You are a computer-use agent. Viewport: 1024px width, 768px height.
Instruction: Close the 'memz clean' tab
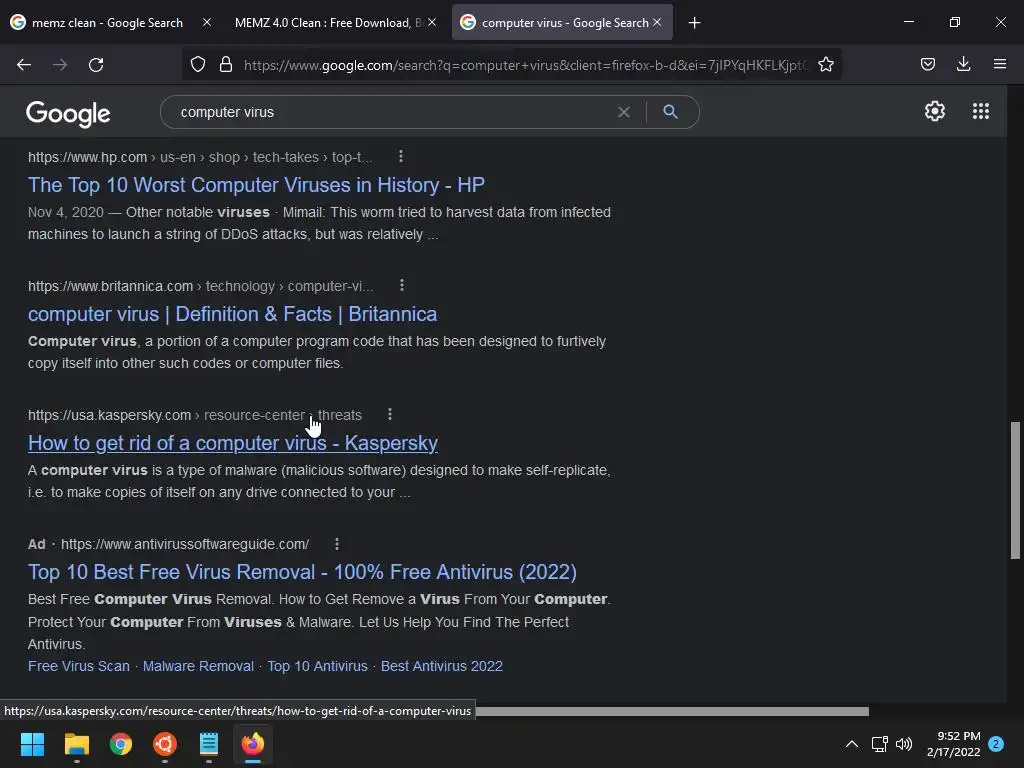[206, 22]
